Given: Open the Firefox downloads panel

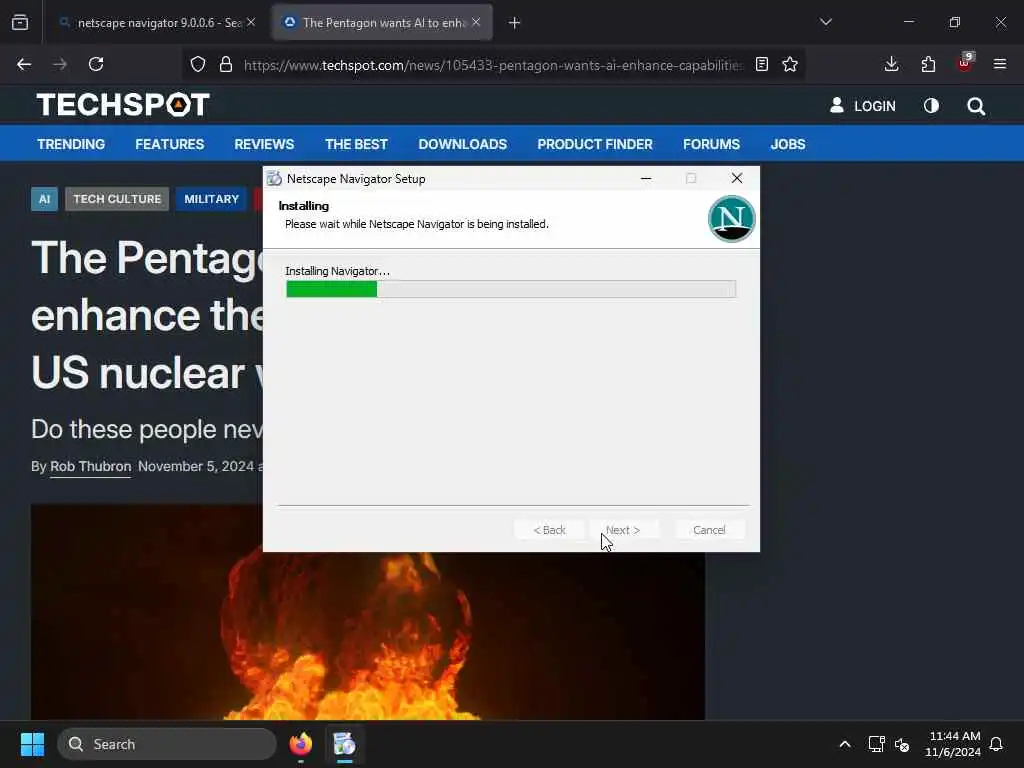Looking at the screenshot, I should (x=891, y=64).
